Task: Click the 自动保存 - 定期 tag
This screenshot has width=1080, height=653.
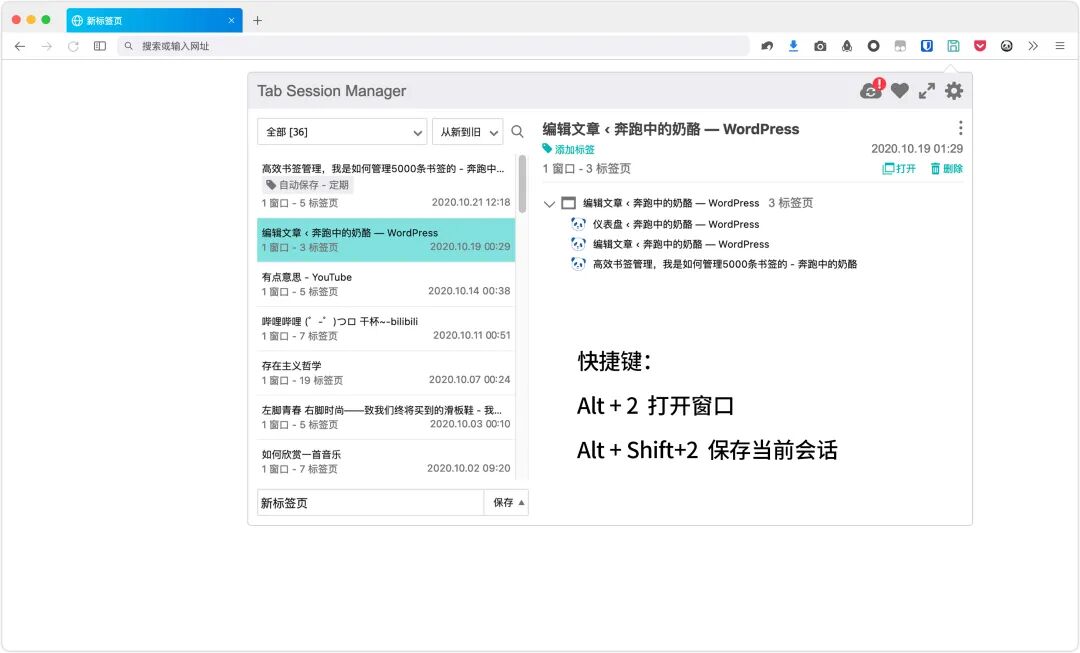Action: (308, 185)
